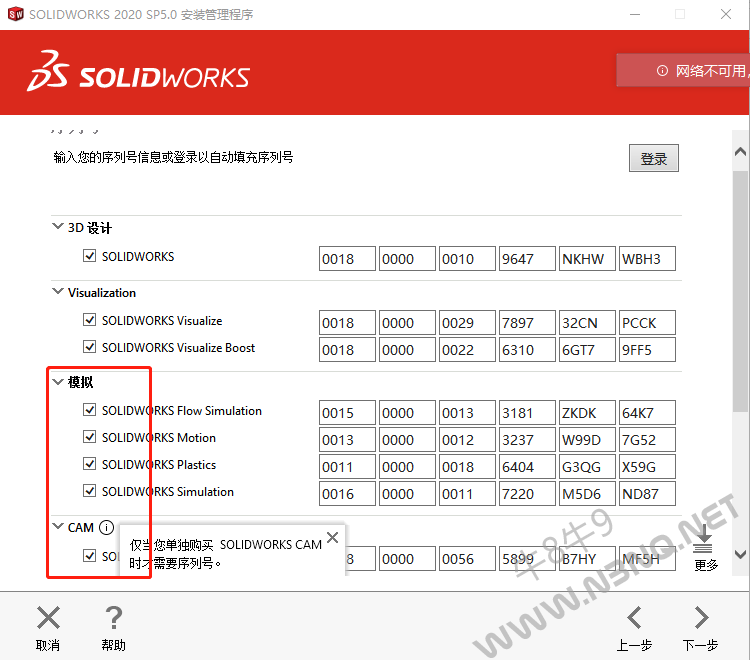Click SOLIDWORKS serial field containing 0018

(347, 259)
